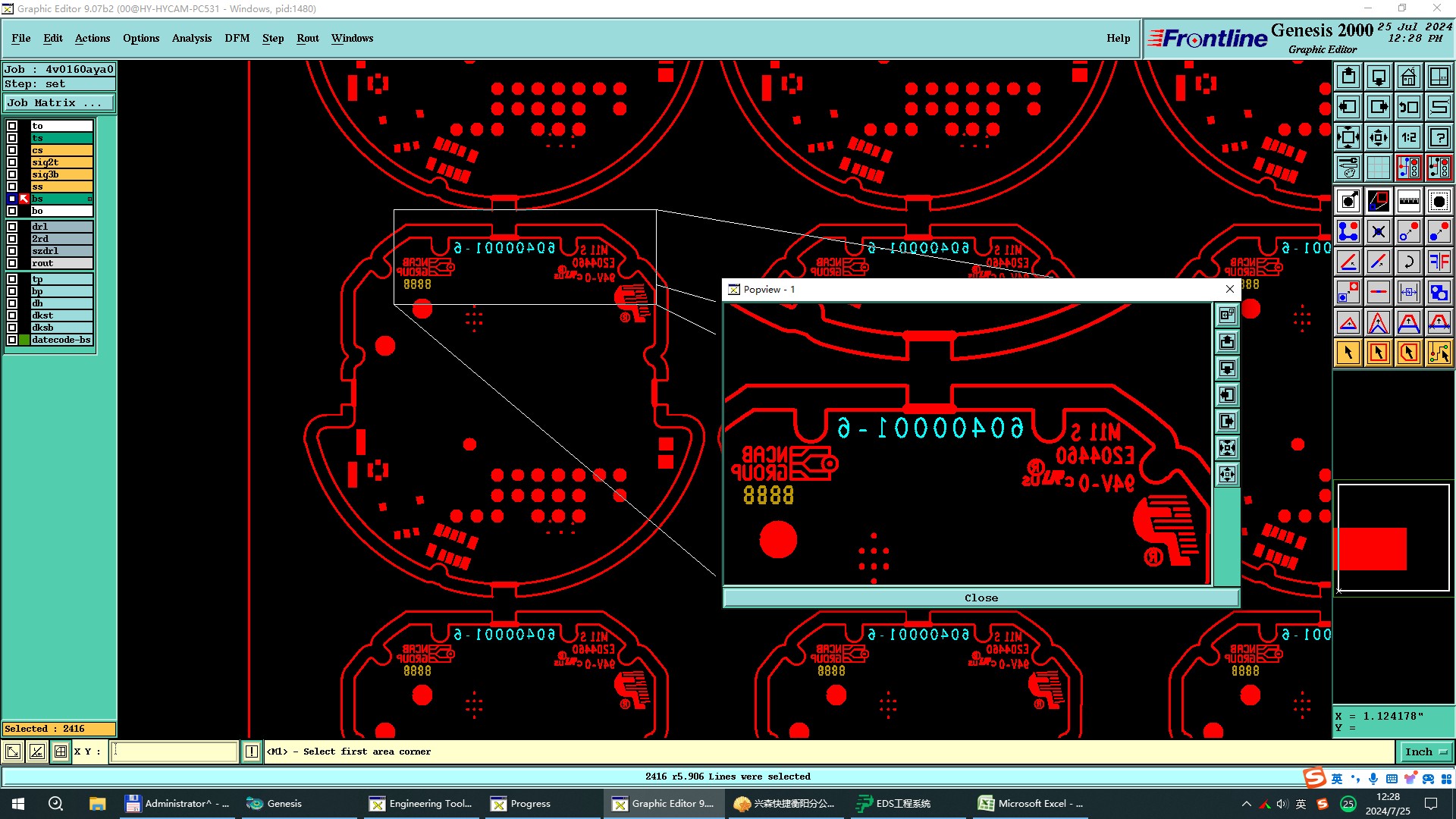Screen dimensions: 1456x819
Task: Toggle the grid display icon
Action: click(x=1379, y=168)
